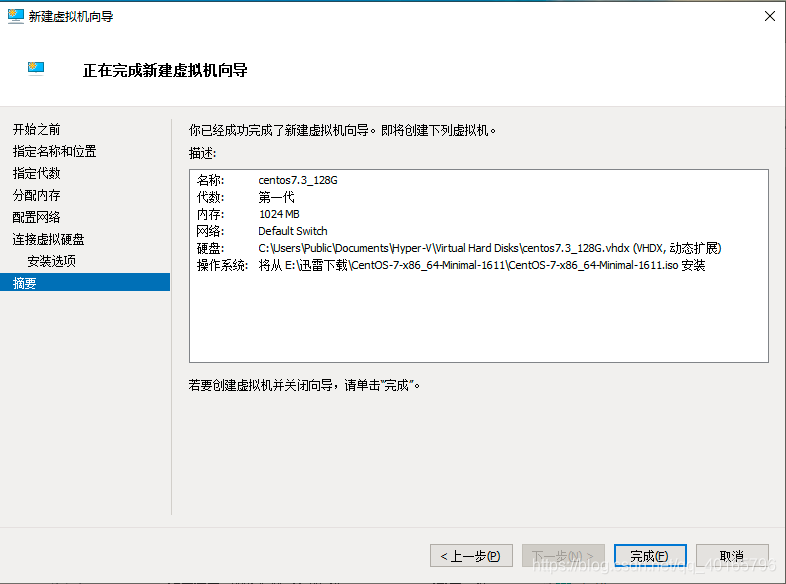Click the memory value 1024 MB
Screen dimensions: 786x584
279,214
